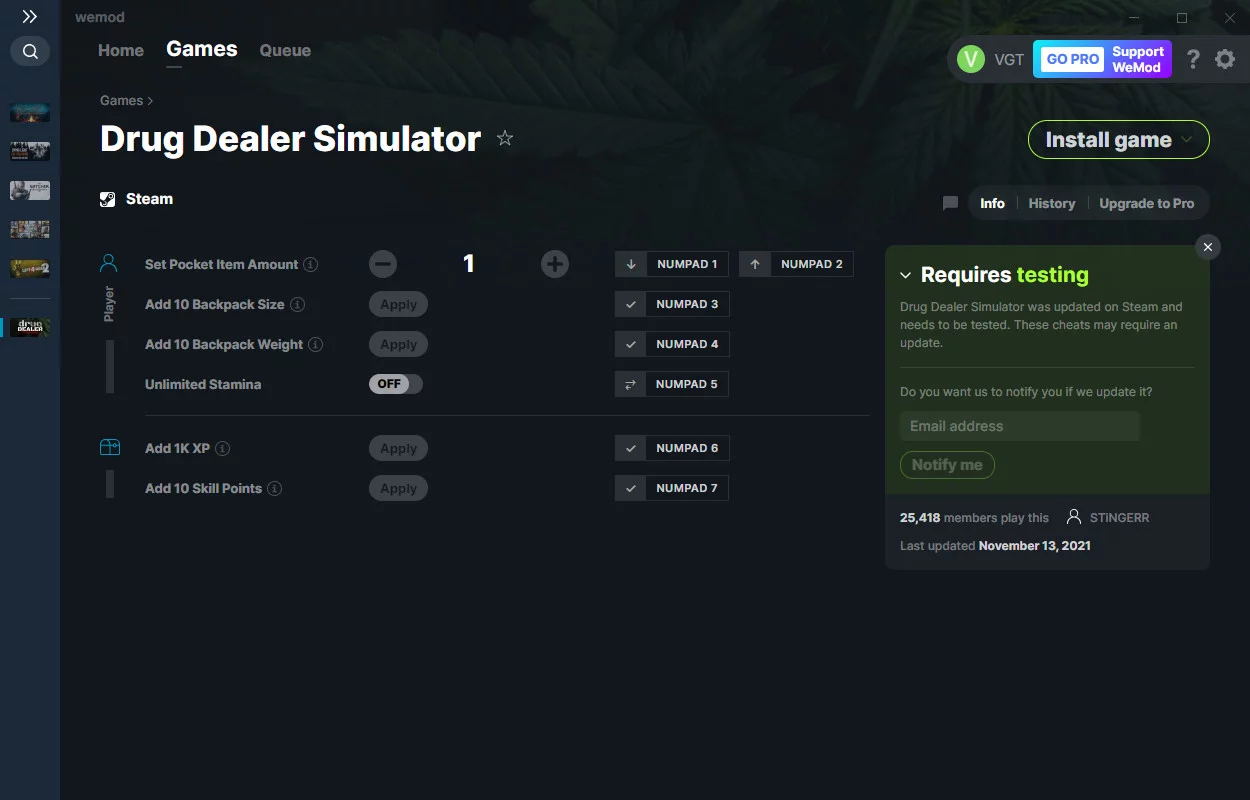Apply the Add 1K XP cheat

pyautogui.click(x=398, y=448)
